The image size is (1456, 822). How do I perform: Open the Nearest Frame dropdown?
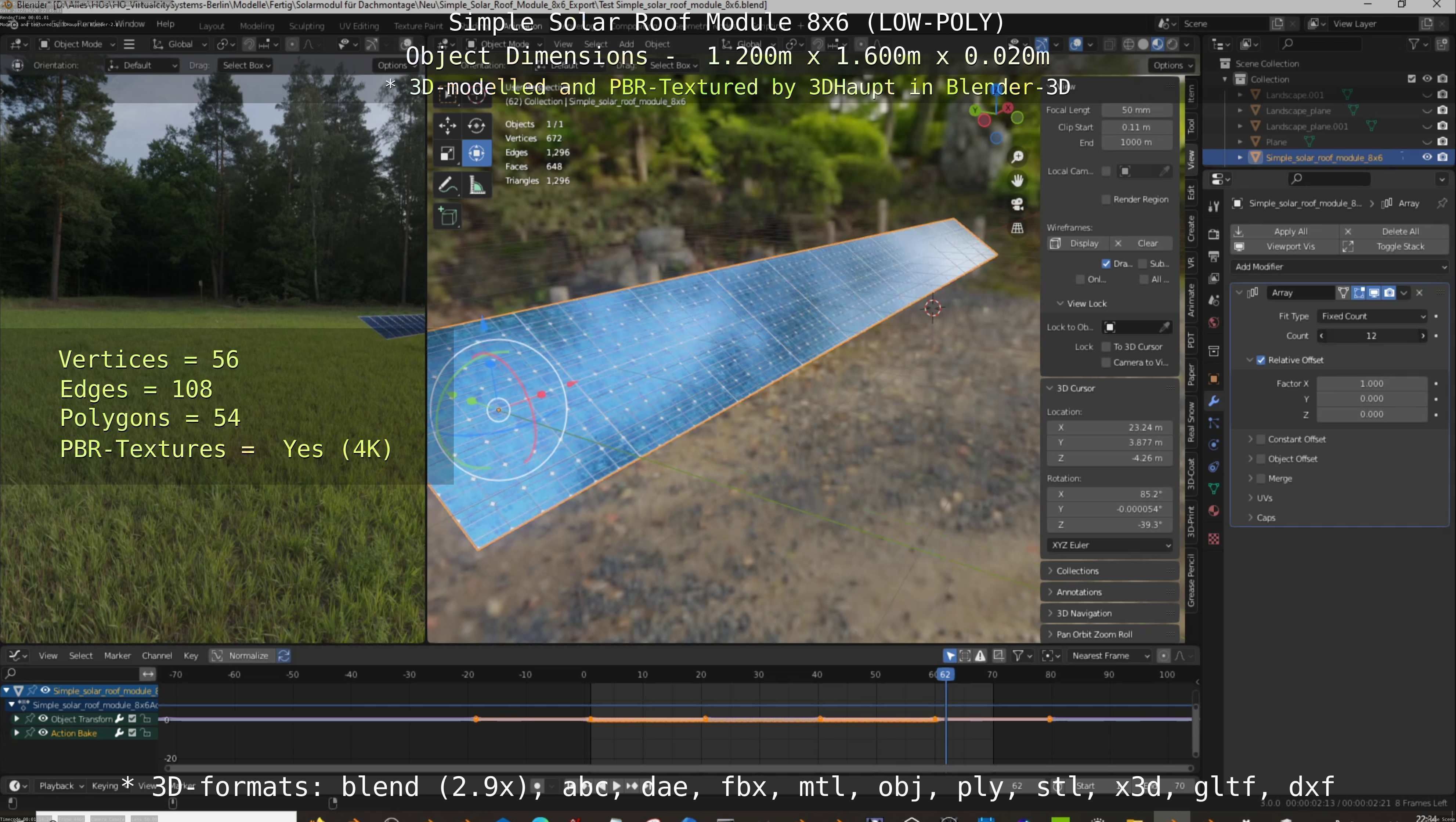tap(1110, 655)
